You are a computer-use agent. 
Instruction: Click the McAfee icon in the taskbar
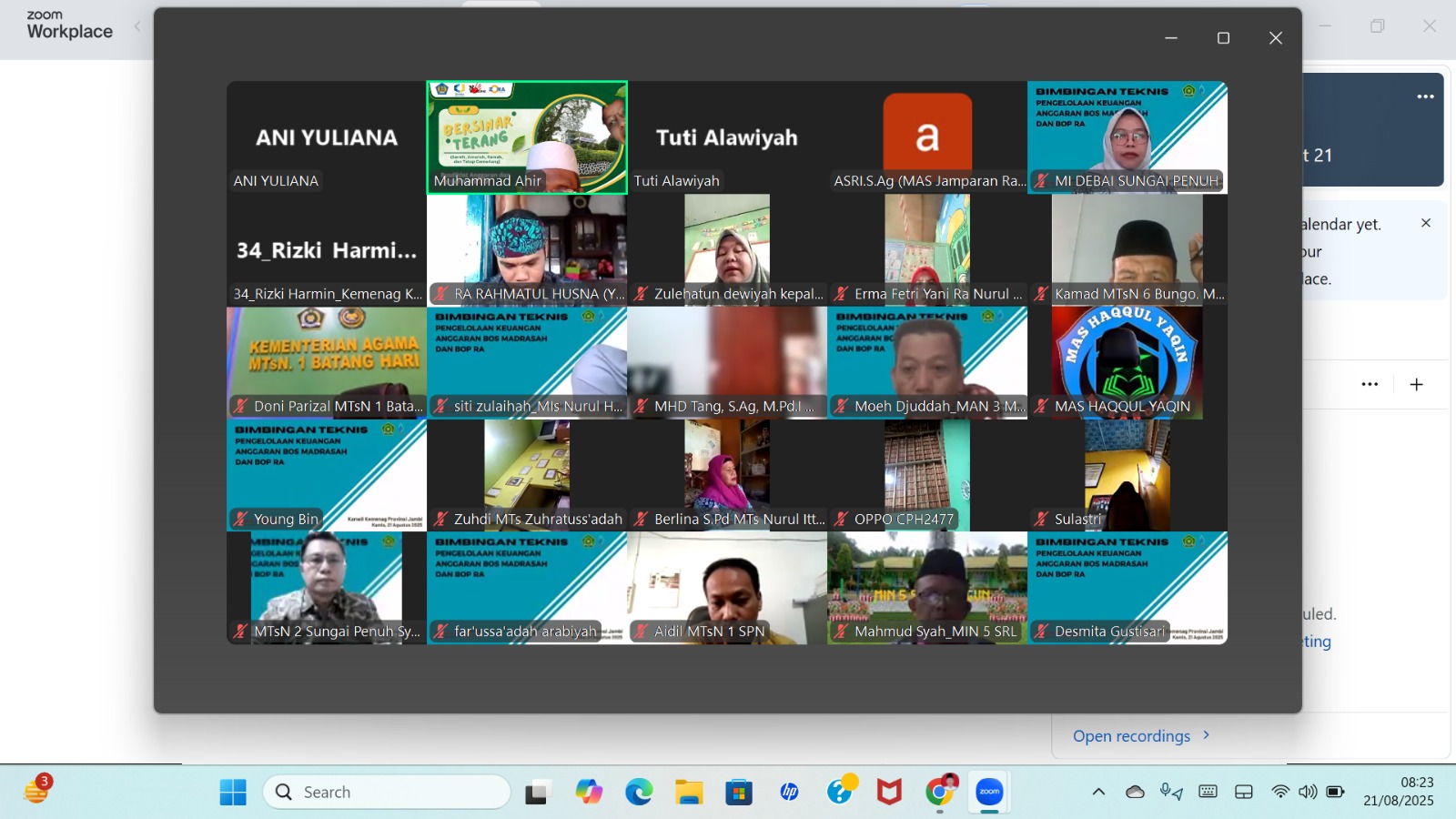pyautogui.click(x=889, y=793)
